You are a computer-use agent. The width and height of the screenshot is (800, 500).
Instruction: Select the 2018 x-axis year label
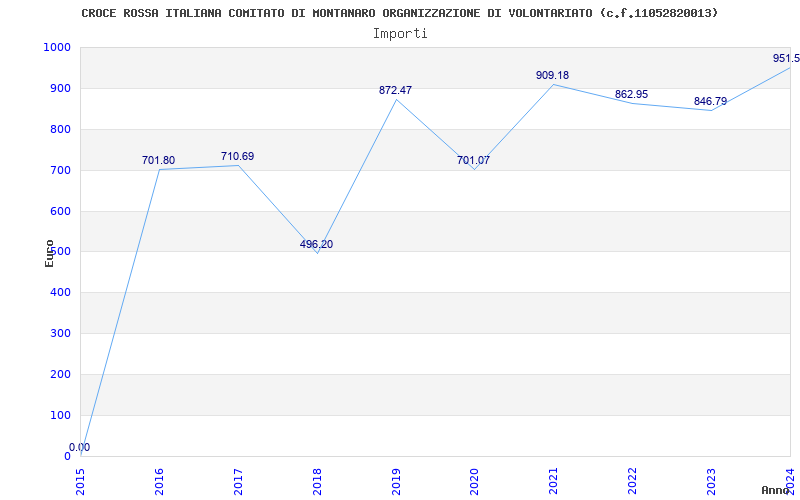coord(317,481)
